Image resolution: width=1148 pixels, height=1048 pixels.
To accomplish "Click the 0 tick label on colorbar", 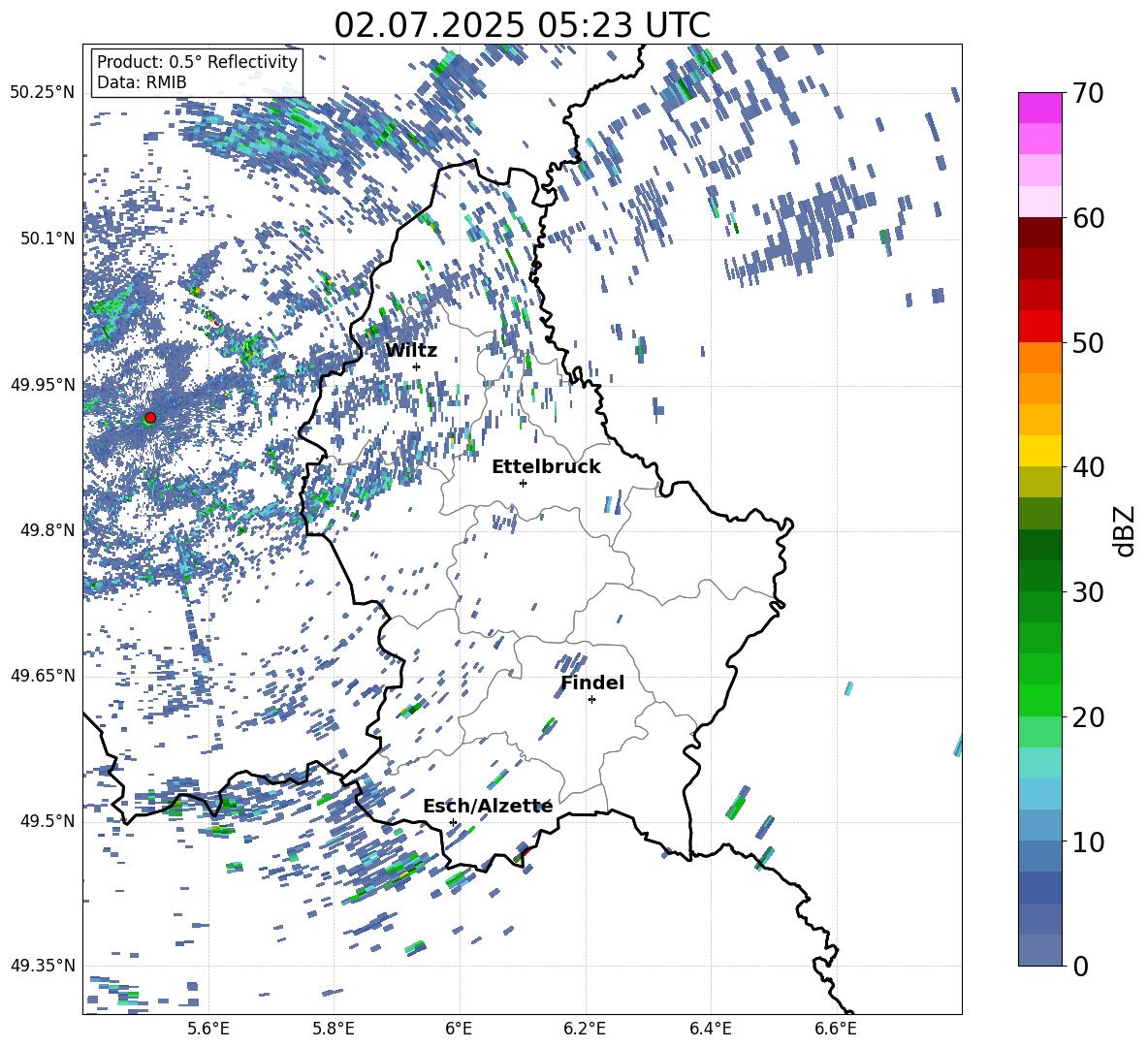I will (1080, 966).
